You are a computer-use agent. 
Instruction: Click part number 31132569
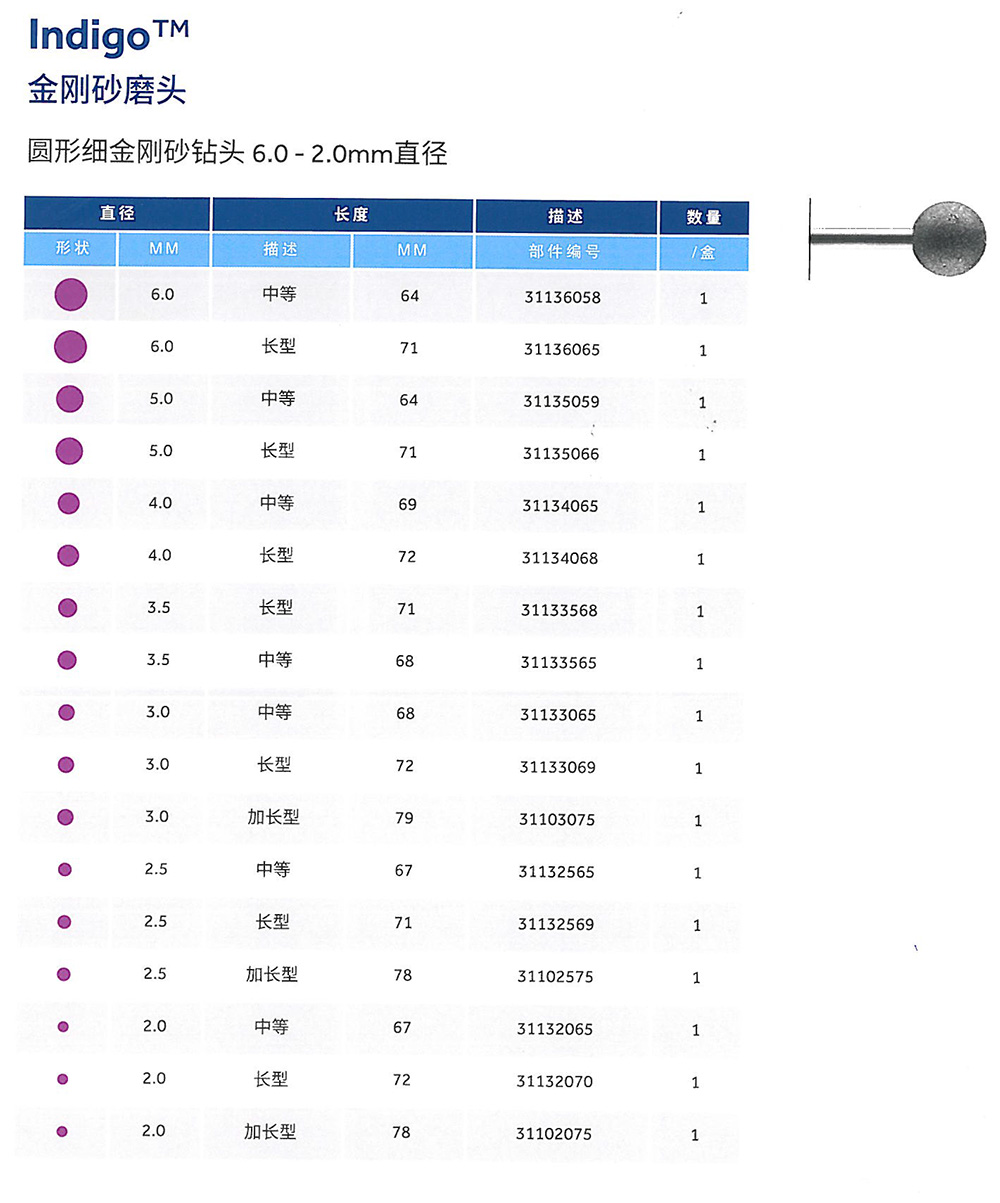point(556,925)
